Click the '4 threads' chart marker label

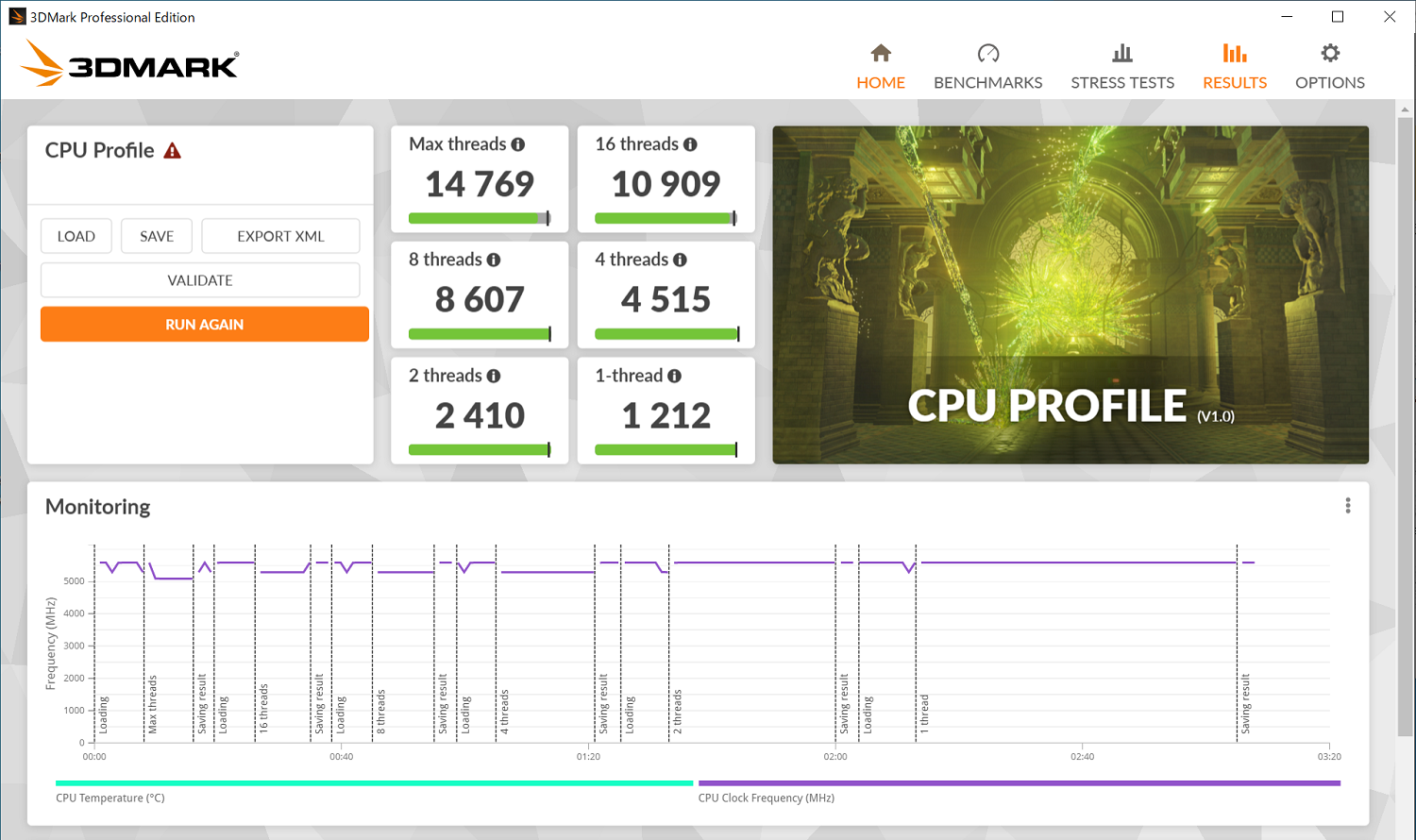click(505, 712)
